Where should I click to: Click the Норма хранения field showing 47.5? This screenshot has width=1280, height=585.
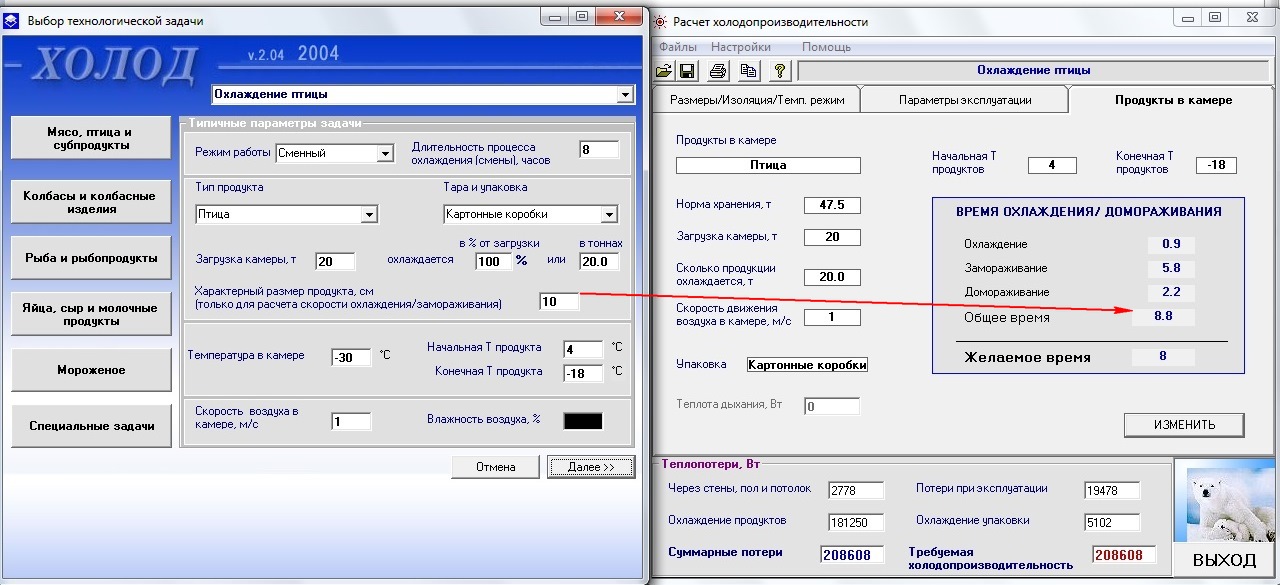click(x=832, y=205)
